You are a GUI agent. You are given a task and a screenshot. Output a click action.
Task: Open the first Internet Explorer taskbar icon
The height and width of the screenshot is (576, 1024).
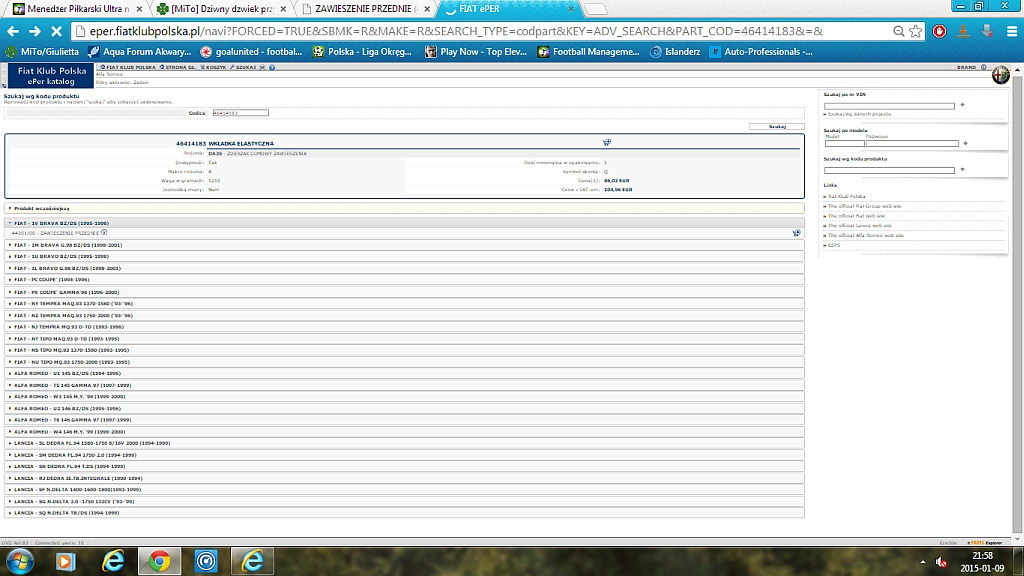point(113,561)
